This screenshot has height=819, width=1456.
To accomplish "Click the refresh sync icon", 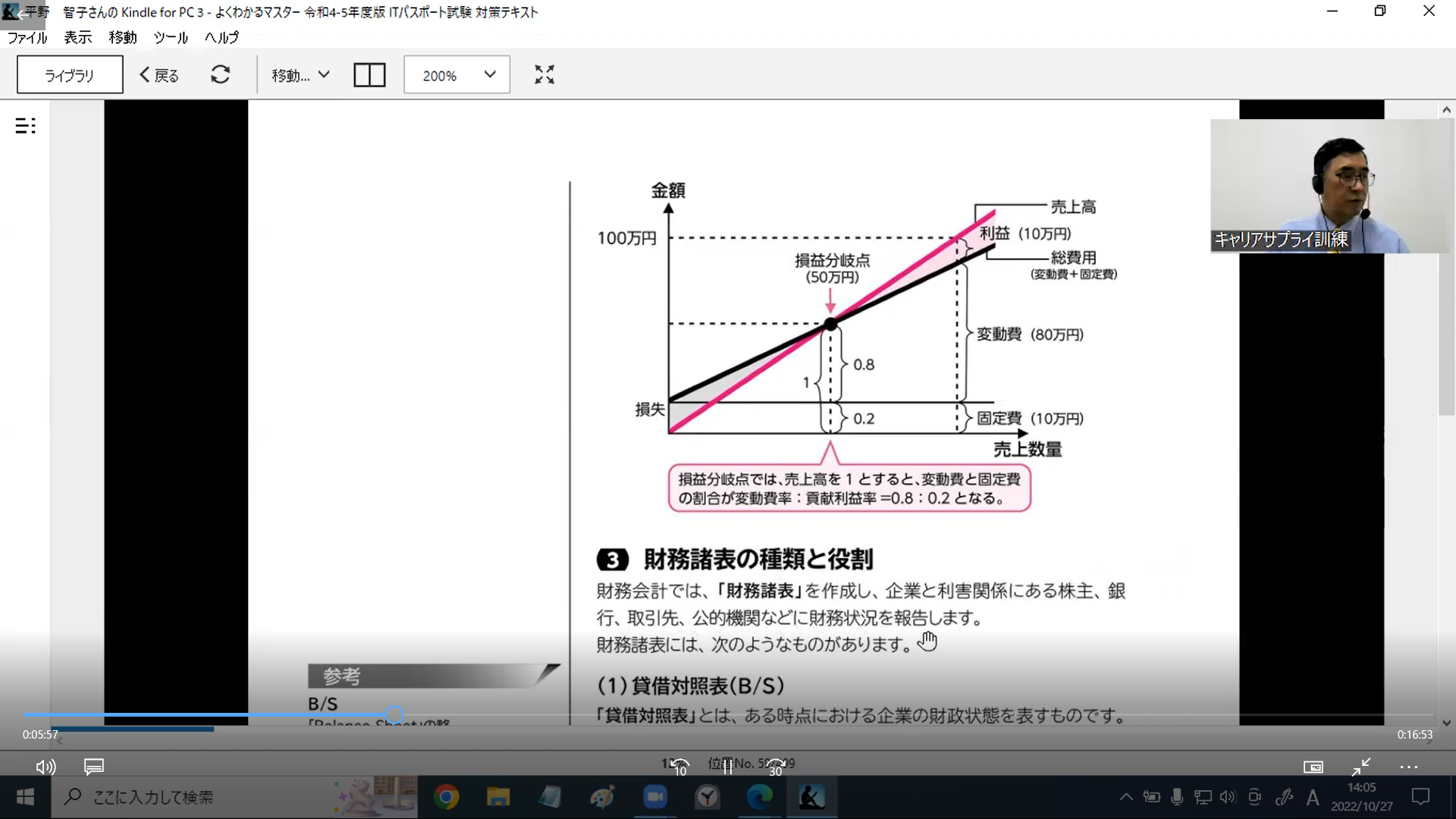I will (x=220, y=74).
